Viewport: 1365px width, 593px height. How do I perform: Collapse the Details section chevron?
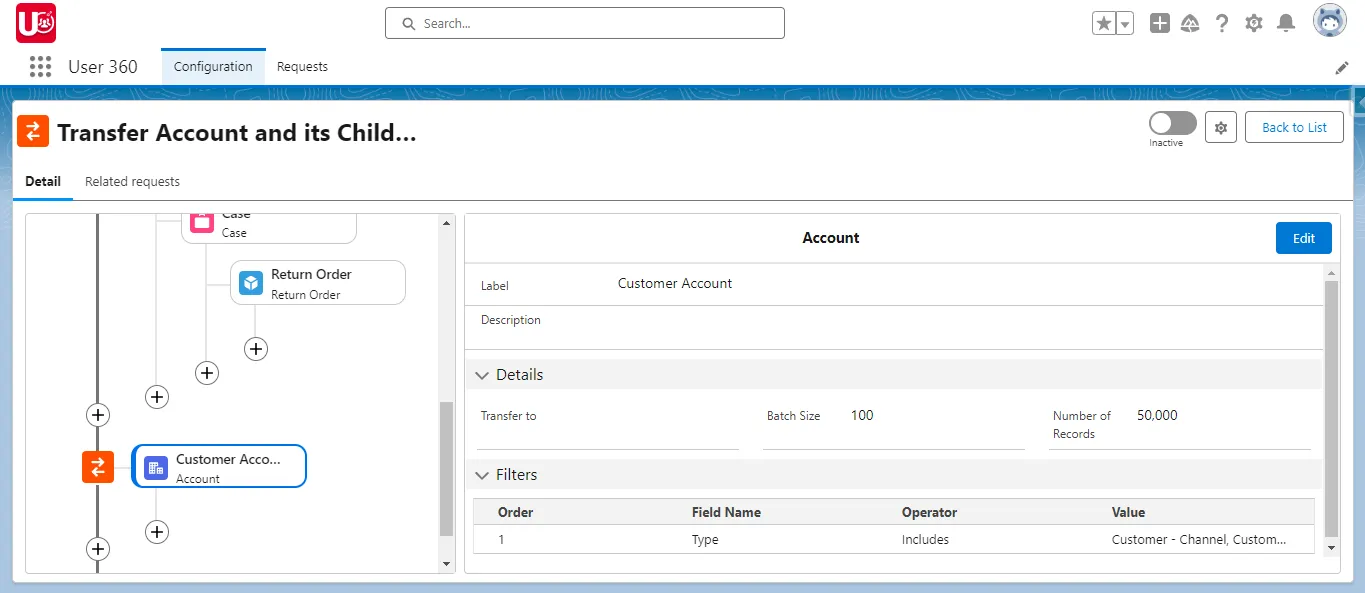[483, 375]
